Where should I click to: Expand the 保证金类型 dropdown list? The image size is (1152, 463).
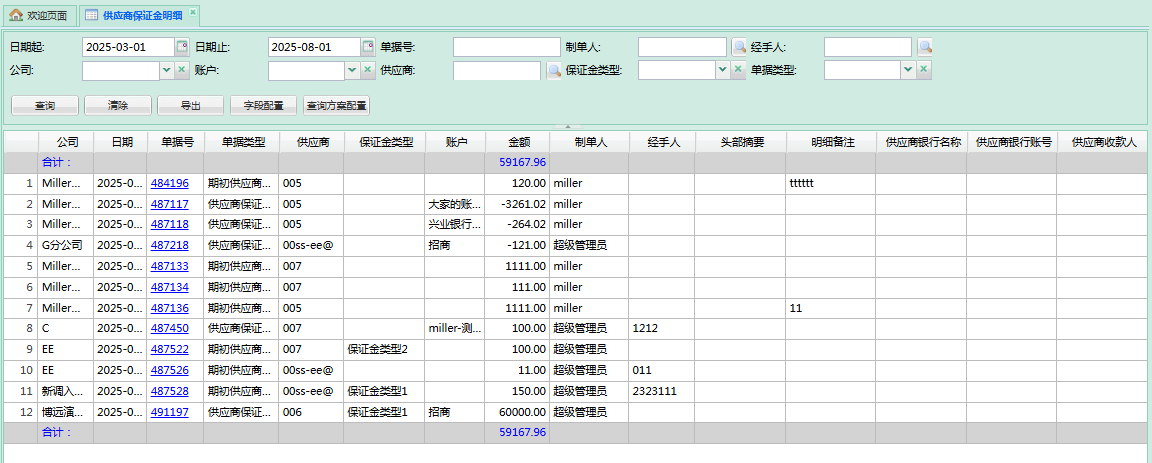(722, 71)
